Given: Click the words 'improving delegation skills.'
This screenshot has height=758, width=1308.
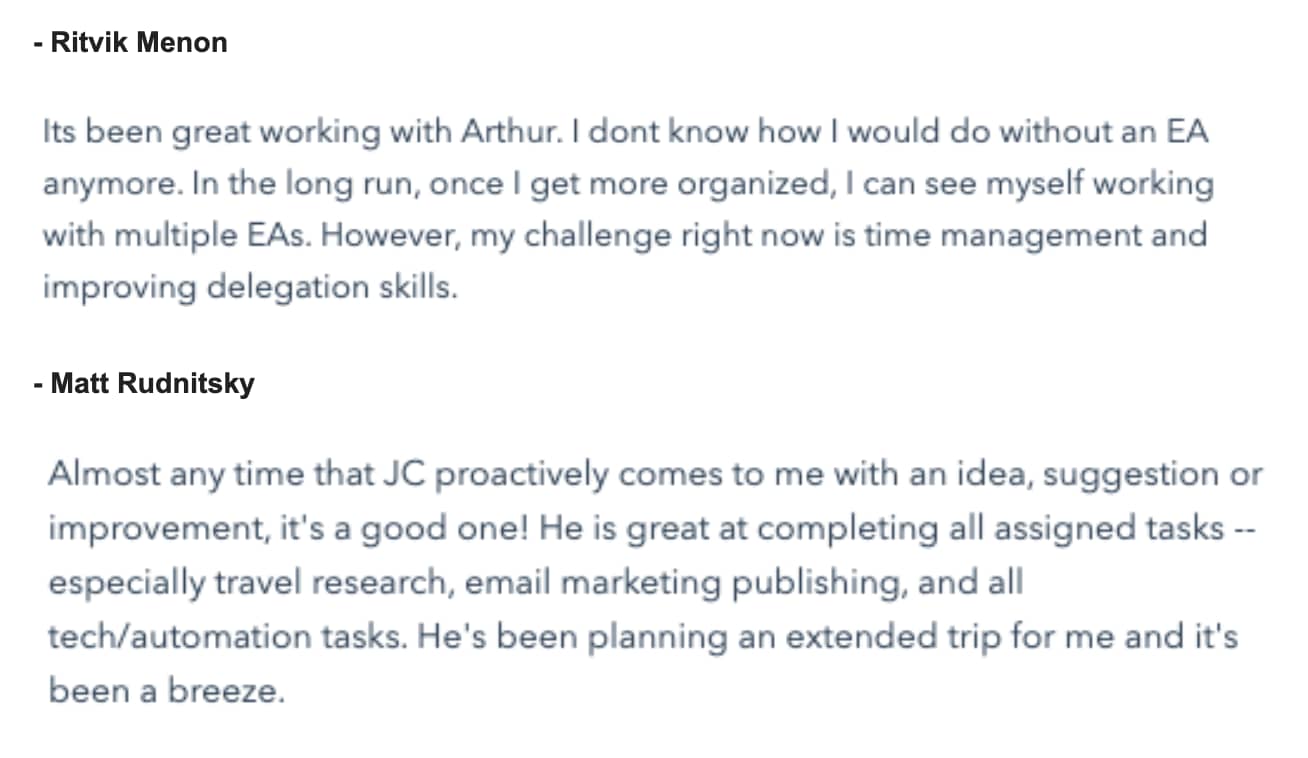Looking at the screenshot, I should tap(250, 289).
